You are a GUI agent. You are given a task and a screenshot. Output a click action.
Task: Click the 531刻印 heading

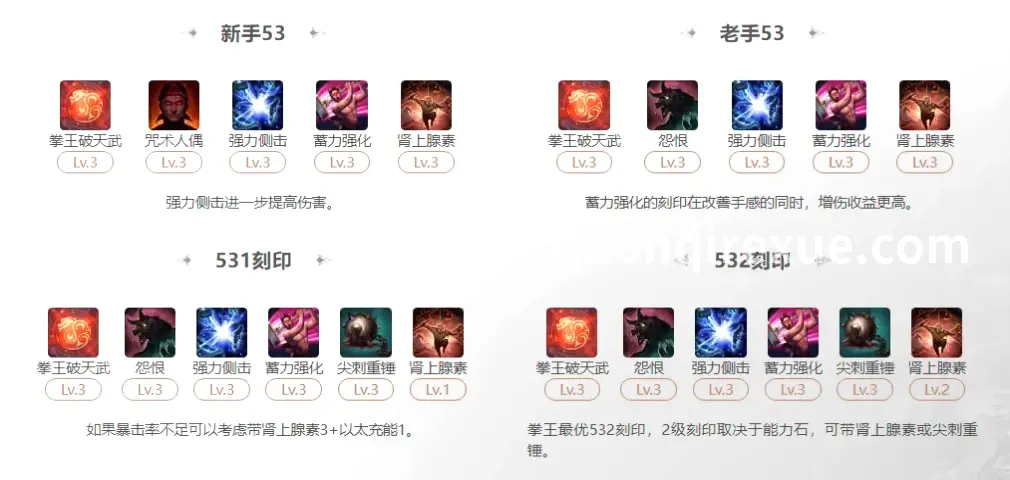(x=254, y=260)
